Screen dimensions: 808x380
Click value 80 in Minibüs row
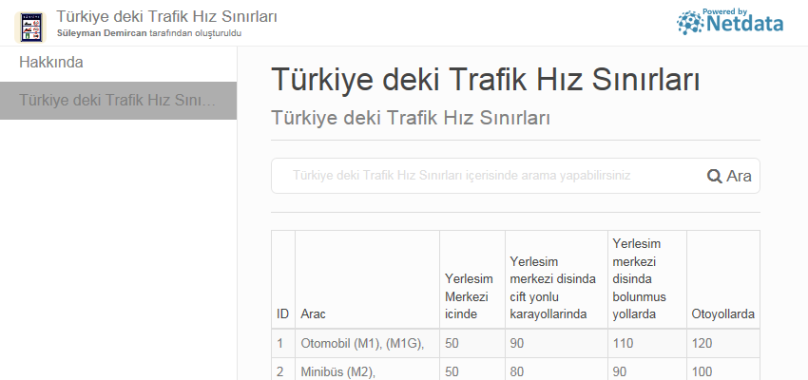click(x=517, y=372)
